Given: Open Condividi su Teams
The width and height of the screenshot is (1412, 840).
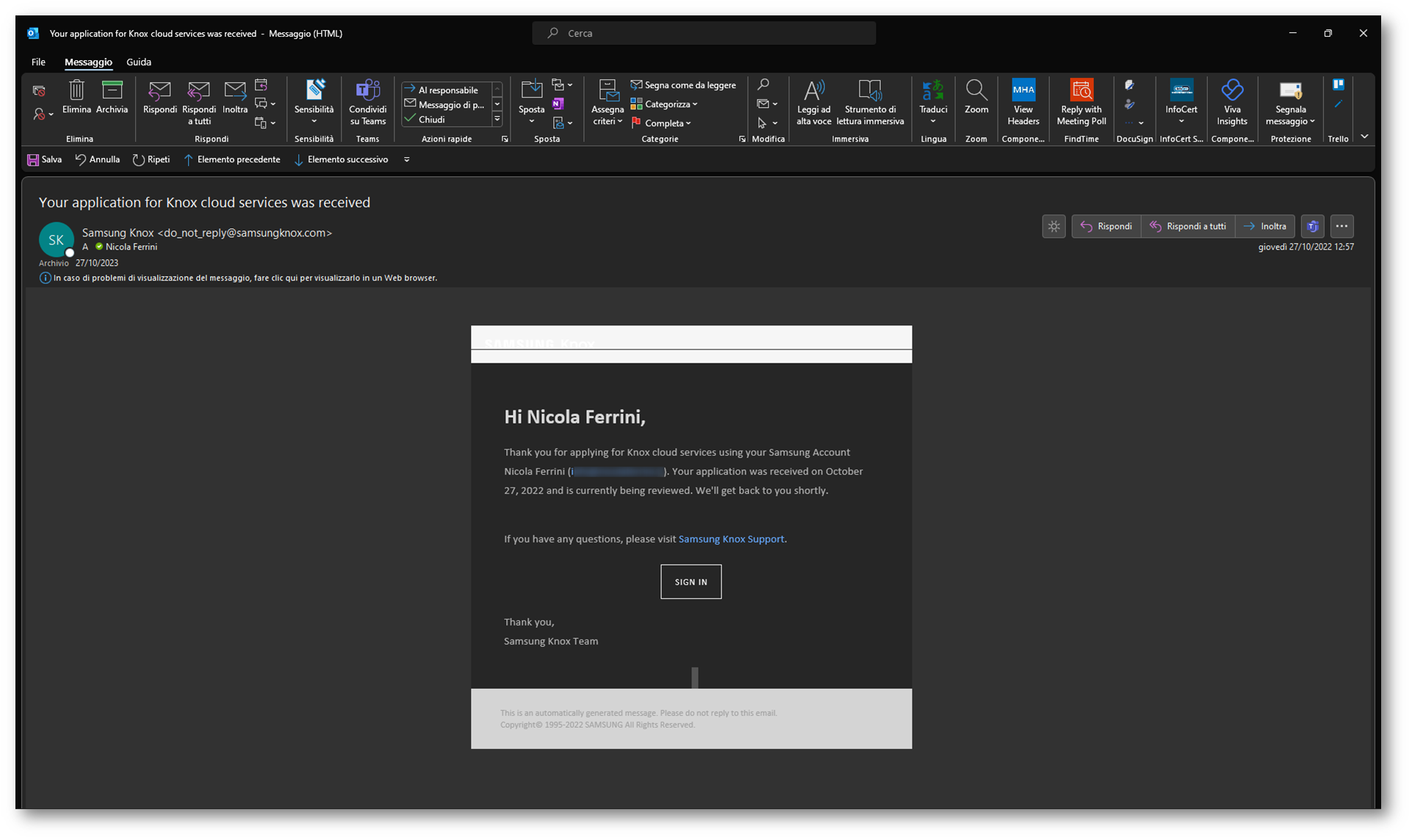Looking at the screenshot, I should [x=367, y=103].
